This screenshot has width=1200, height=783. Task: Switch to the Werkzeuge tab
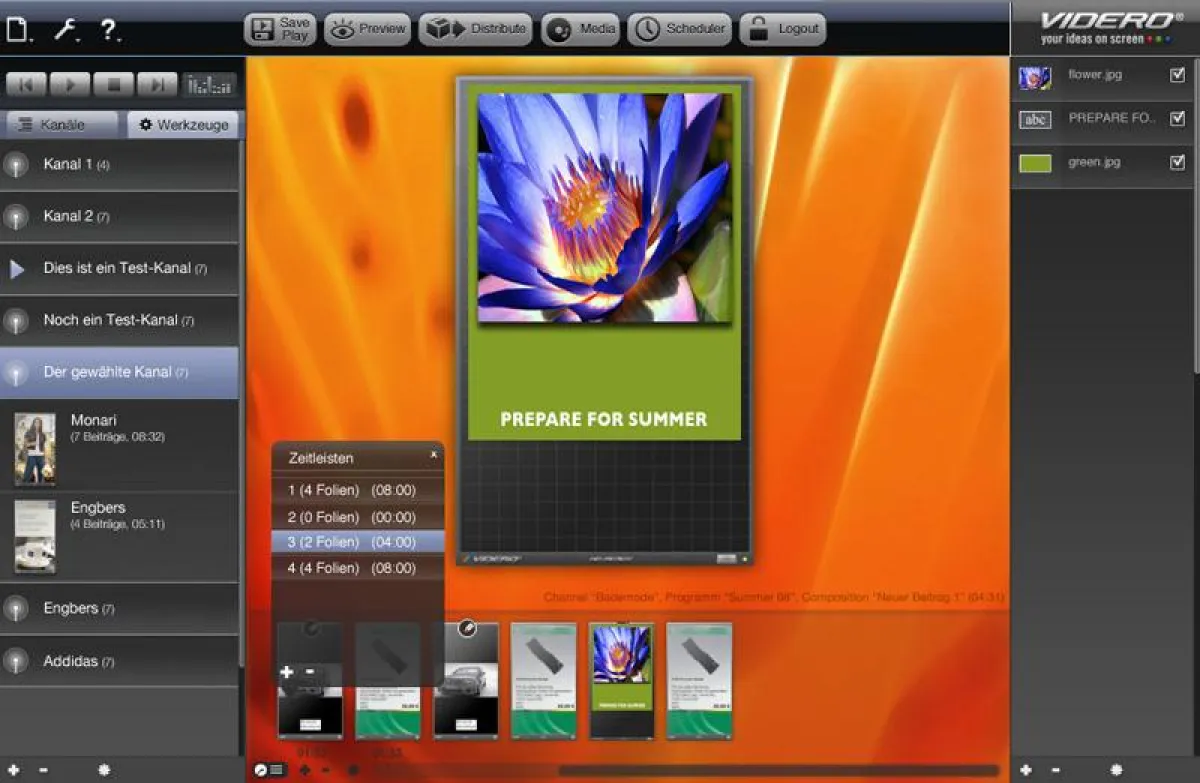pyautogui.click(x=183, y=125)
